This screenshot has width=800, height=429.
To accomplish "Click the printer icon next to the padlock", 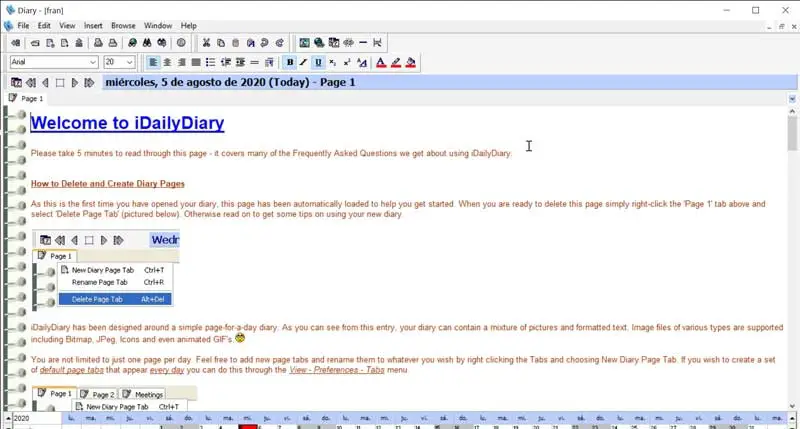I will coord(98,43).
